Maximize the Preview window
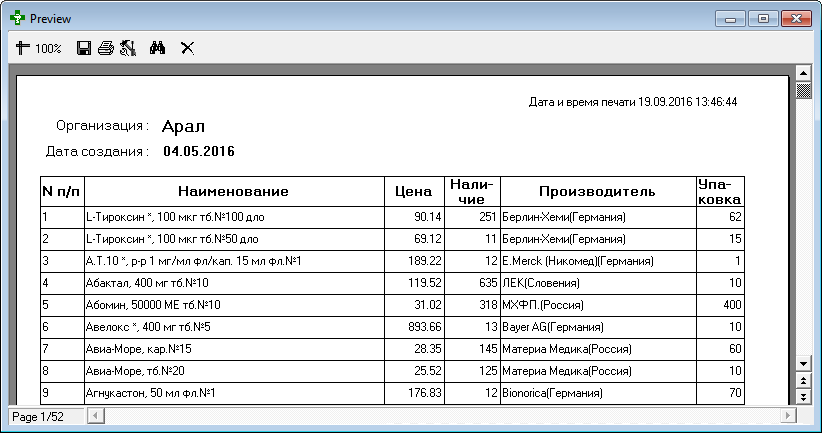The image size is (822, 433). 762,18
